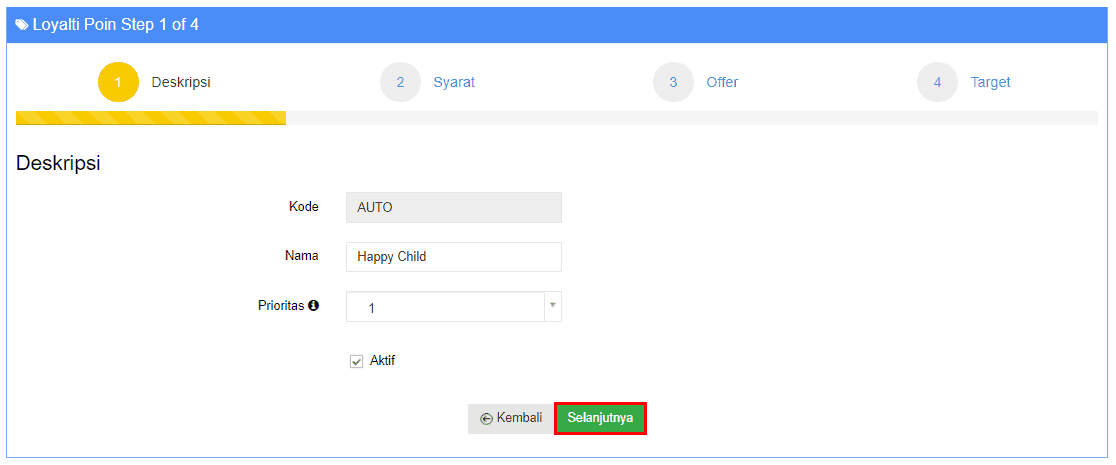
Task: Click the yellow striped progress bar
Action: pyautogui.click(x=151, y=118)
